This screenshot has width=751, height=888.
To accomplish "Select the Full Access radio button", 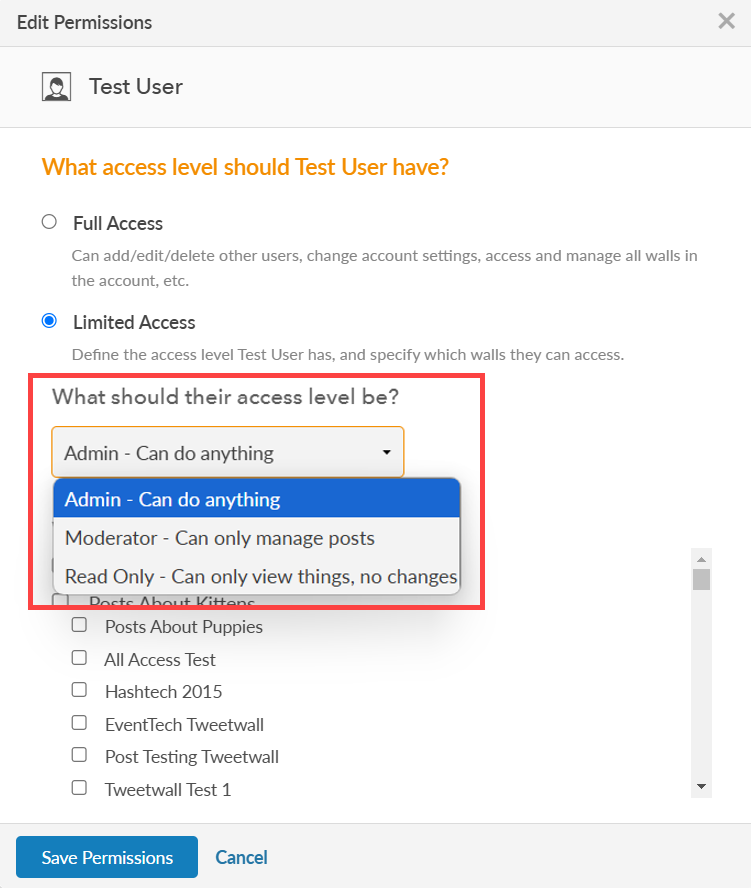I will [x=49, y=221].
